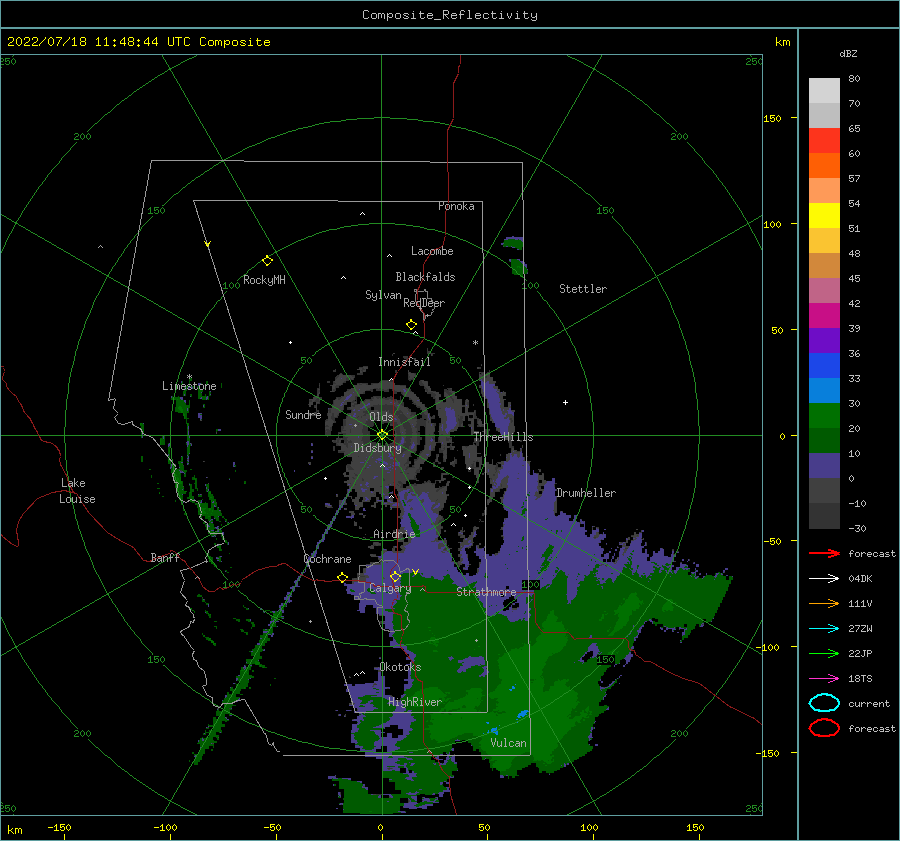Select the Banff label
The height and width of the screenshot is (841, 900).
(165, 558)
